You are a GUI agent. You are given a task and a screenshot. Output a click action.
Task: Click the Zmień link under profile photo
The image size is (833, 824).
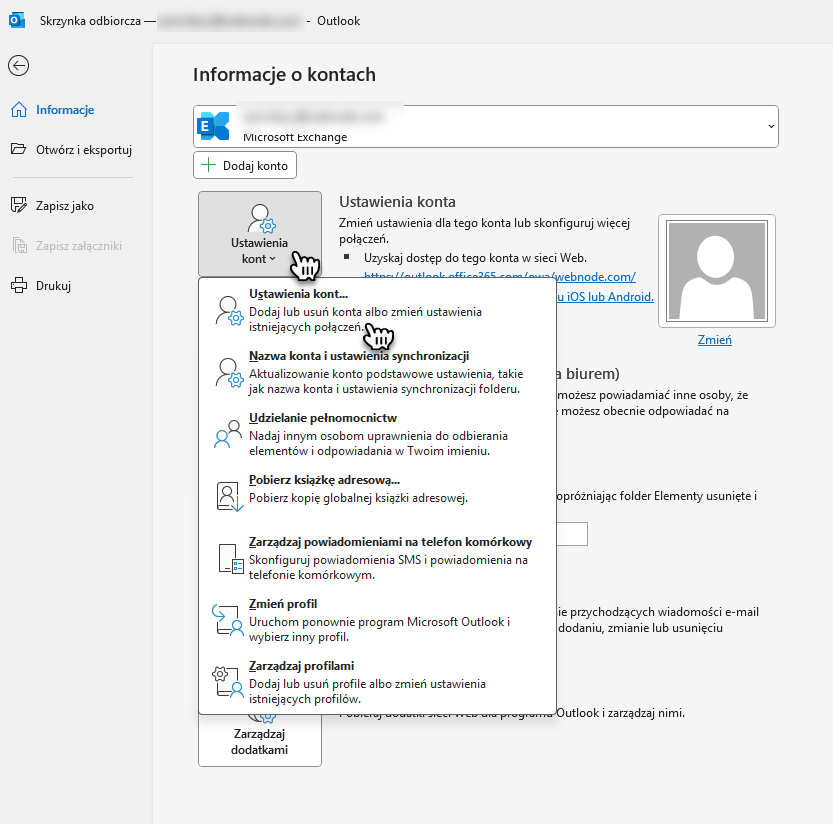coord(715,340)
